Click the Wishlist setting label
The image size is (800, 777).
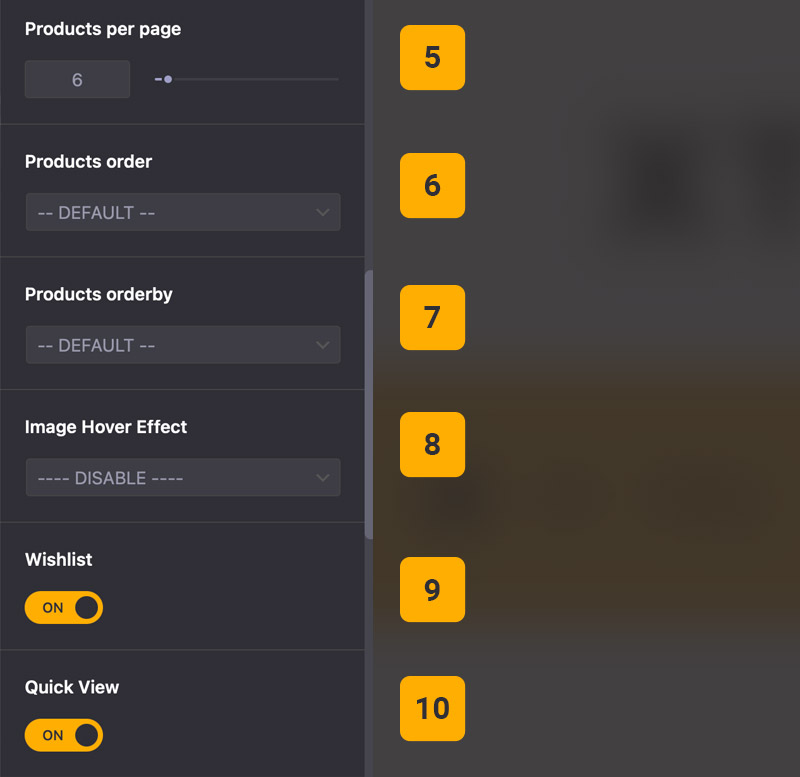click(59, 560)
